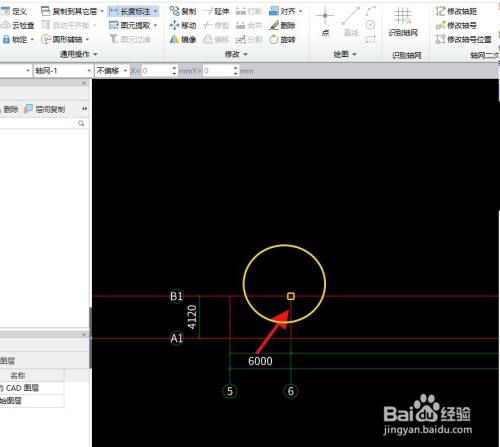The width and height of the screenshot is (500, 447).
Task: Run 云检查 cloud check
Action: [18, 25]
